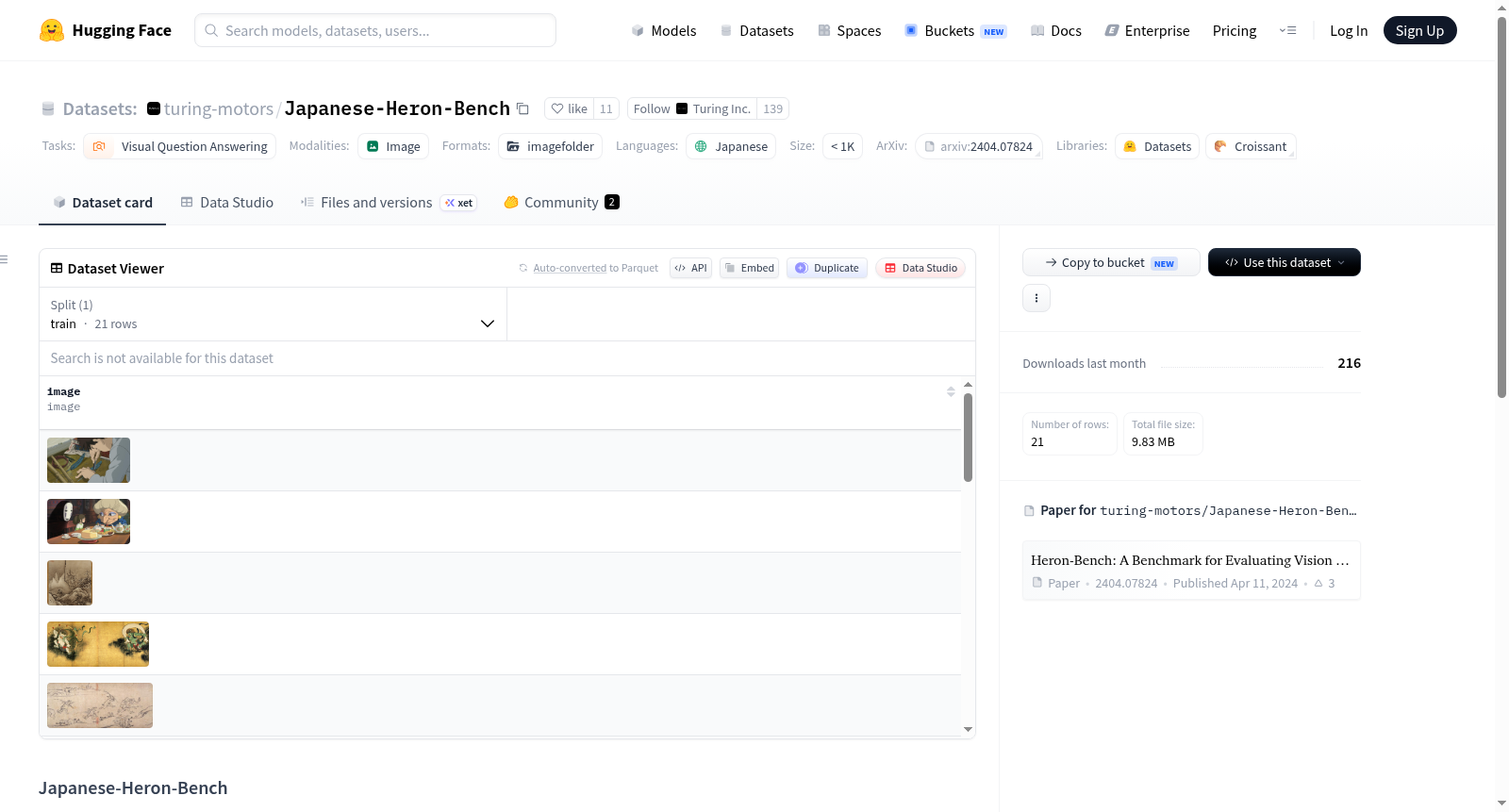
Task: Open the three-dot more options button
Action: (x=1036, y=298)
